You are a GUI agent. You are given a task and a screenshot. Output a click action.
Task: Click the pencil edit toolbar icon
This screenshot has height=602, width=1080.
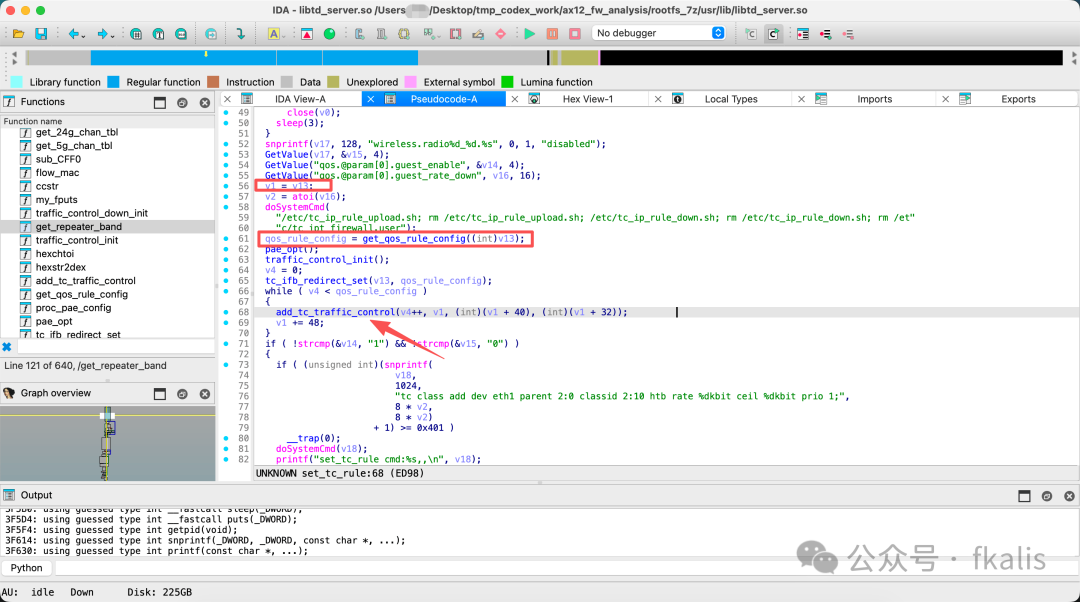(478, 34)
